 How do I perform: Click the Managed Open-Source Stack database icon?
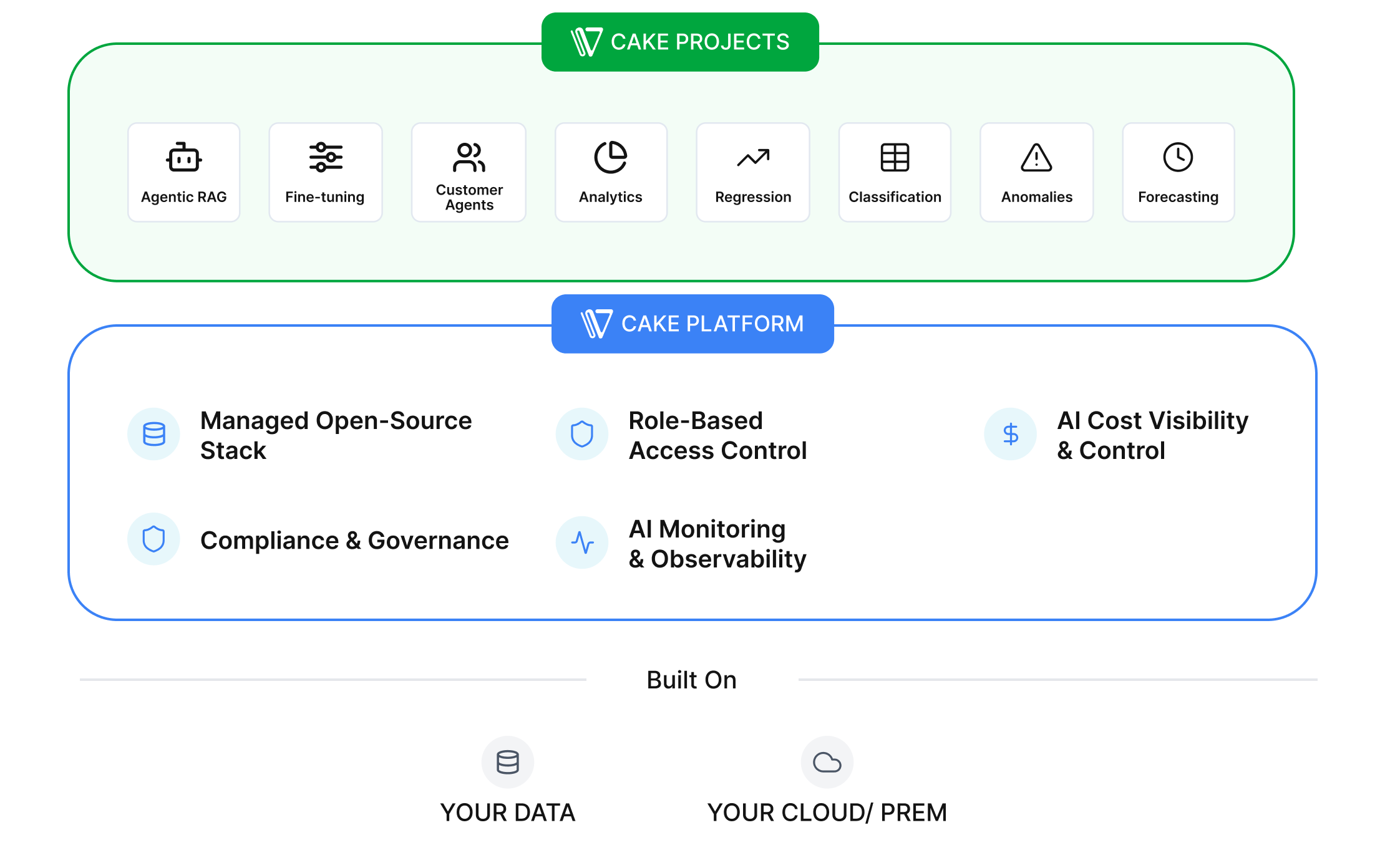tap(154, 434)
